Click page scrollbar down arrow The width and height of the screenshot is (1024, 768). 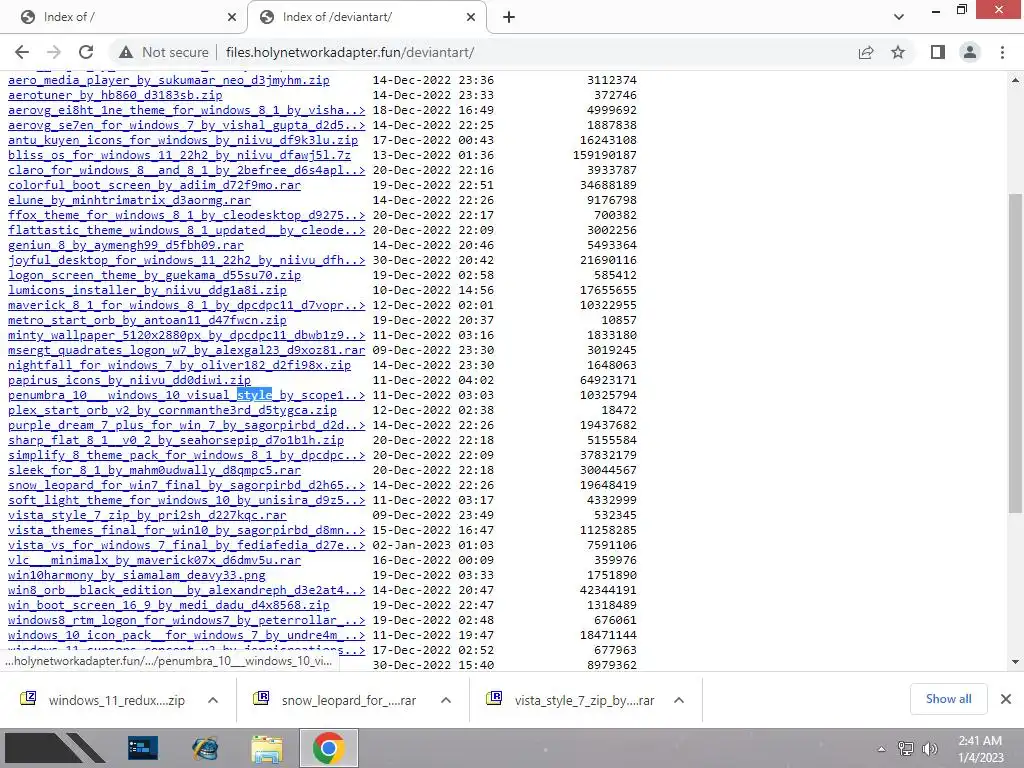point(1015,662)
